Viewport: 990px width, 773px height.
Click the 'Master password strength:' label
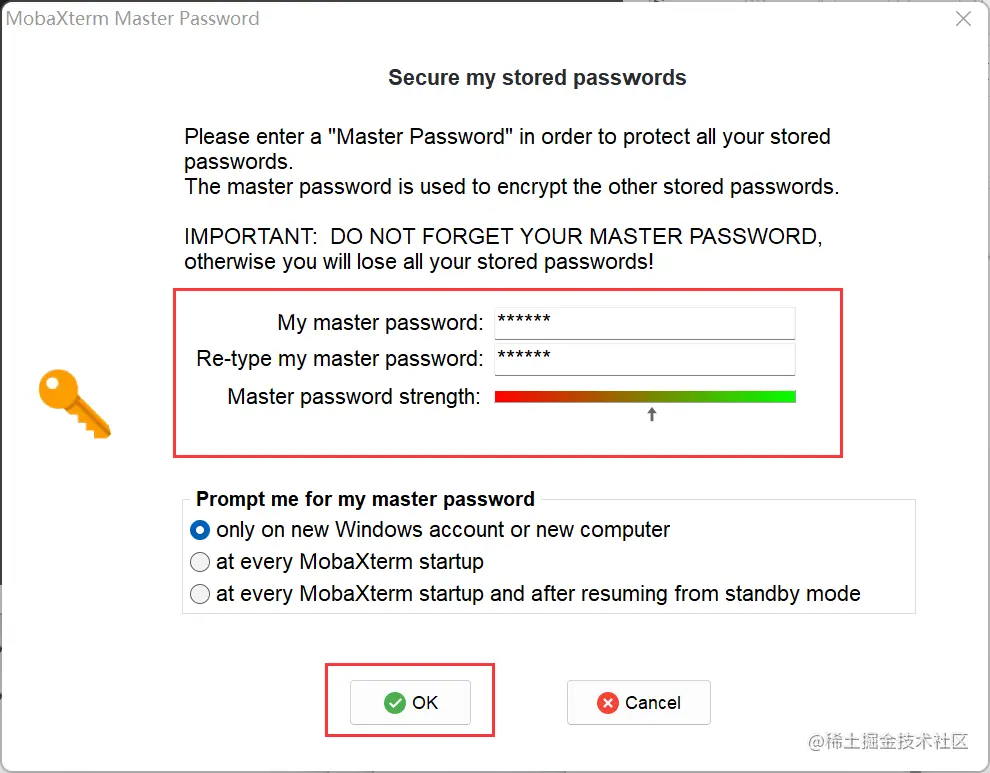[354, 397]
